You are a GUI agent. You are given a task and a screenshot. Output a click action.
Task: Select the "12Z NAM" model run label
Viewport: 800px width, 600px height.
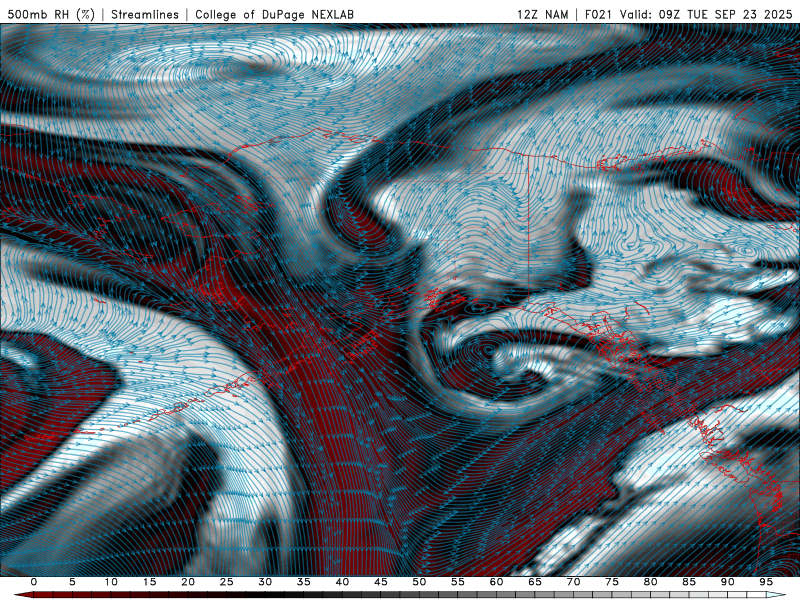point(542,15)
